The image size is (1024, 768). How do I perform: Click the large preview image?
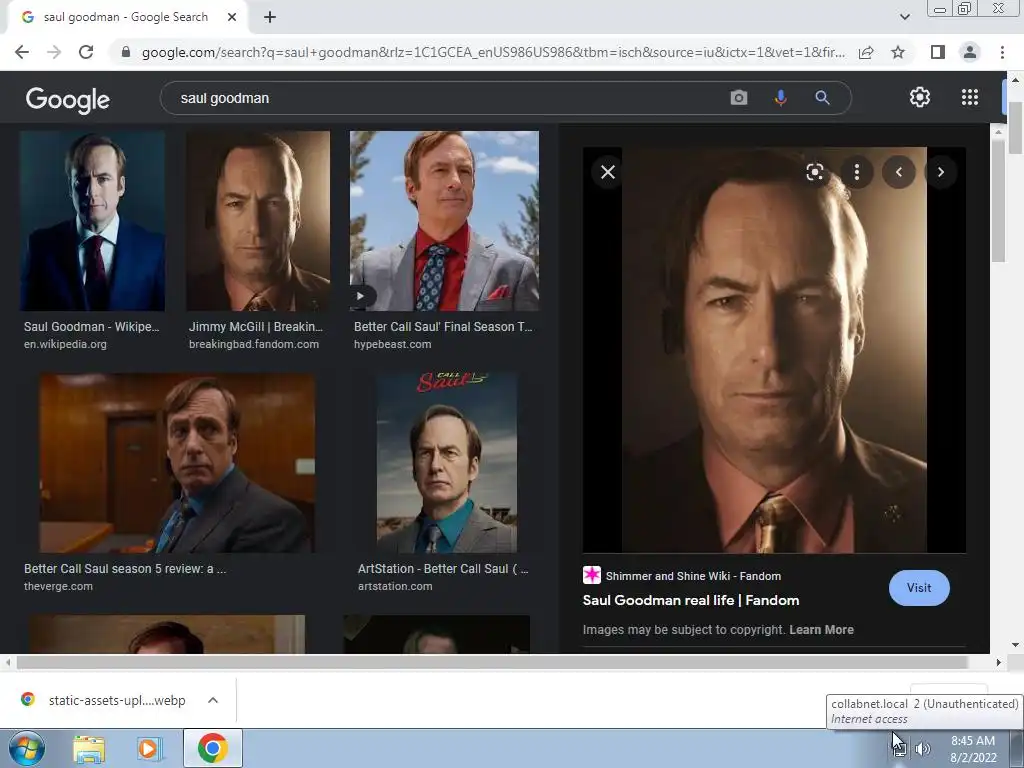point(774,350)
